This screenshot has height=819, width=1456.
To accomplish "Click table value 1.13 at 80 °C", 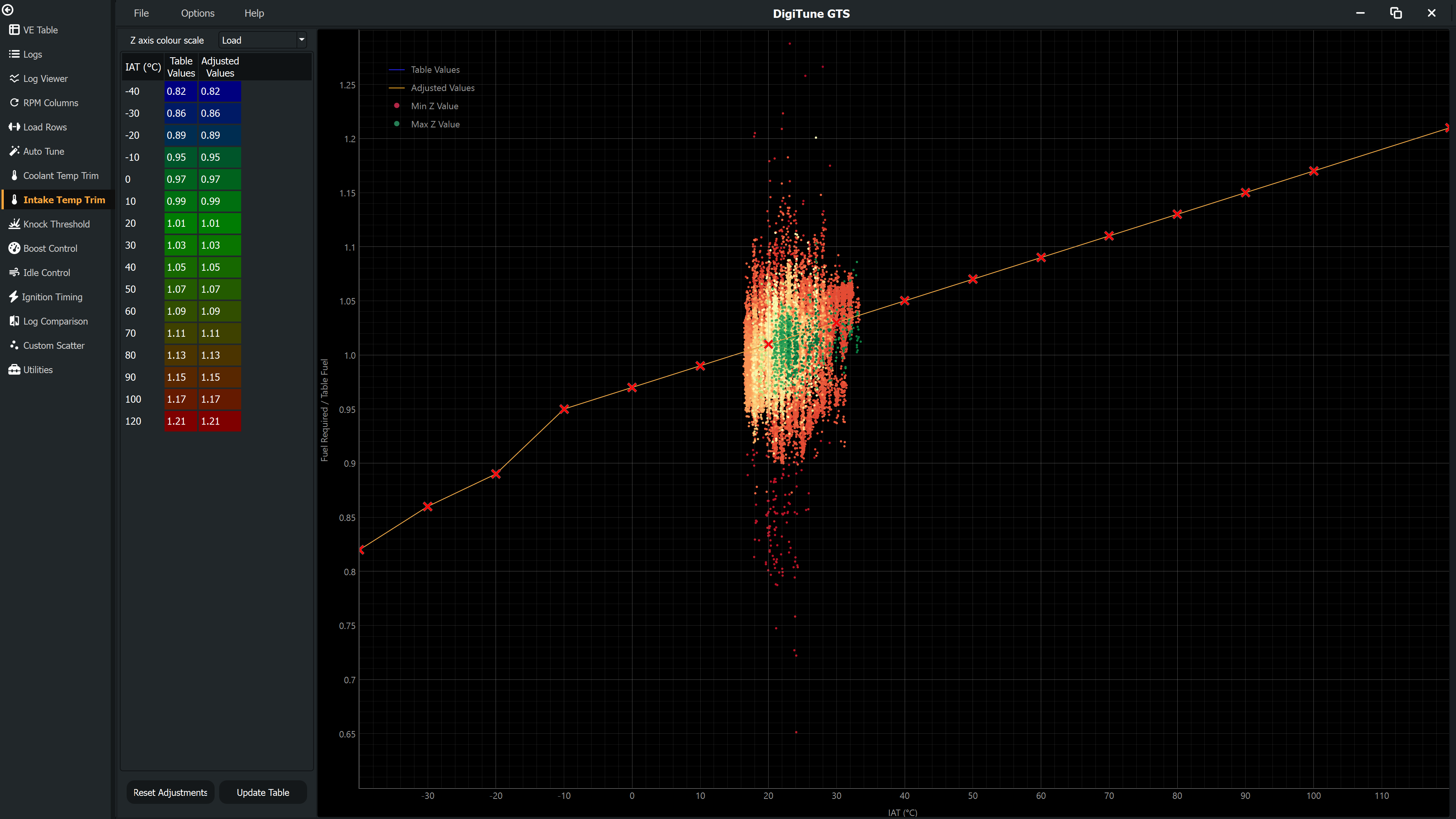I will click(x=181, y=355).
